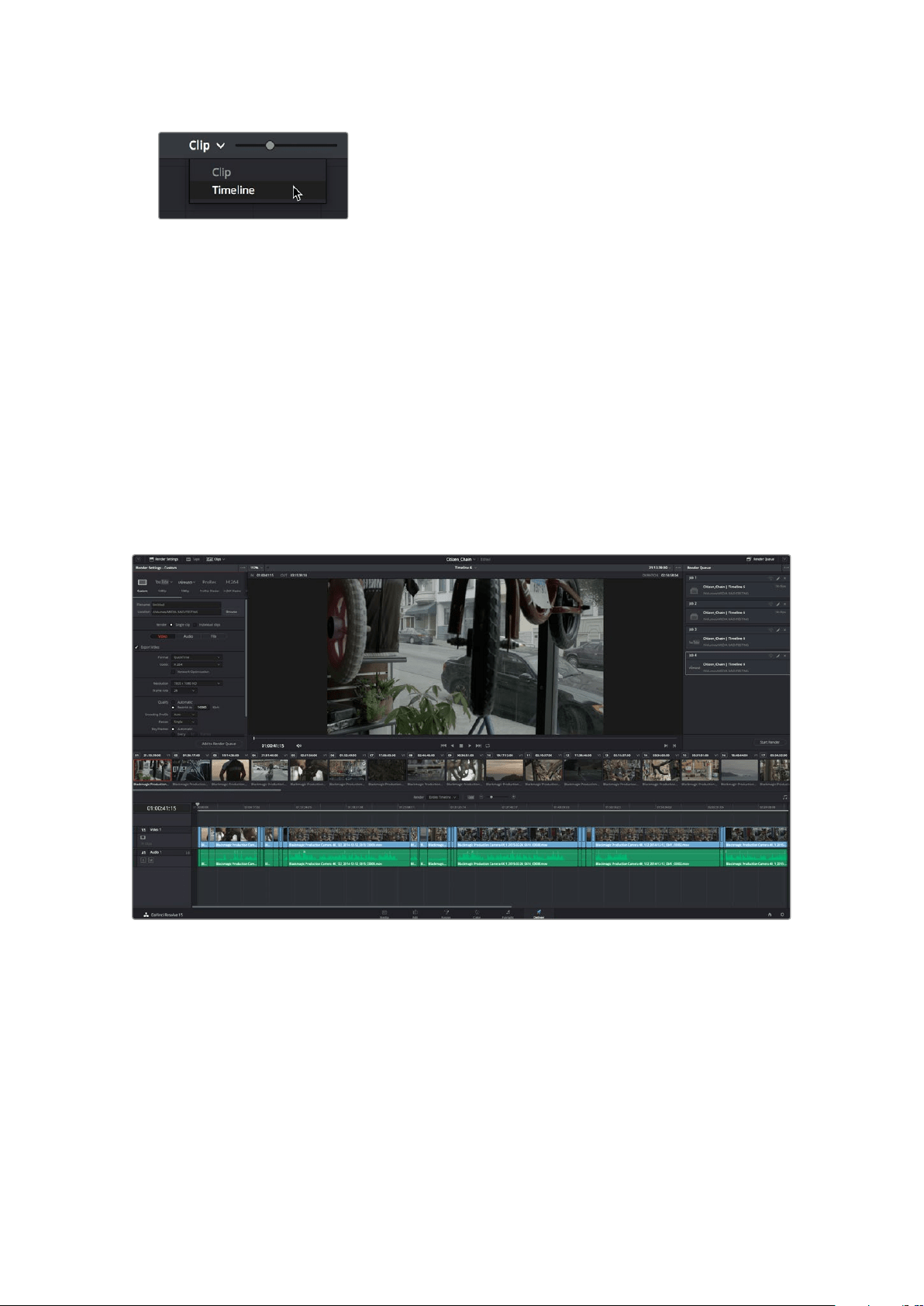The height and width of the screenshot is (1306, 924).
Task: Click the Location path field
Action: tap(186, 612)
